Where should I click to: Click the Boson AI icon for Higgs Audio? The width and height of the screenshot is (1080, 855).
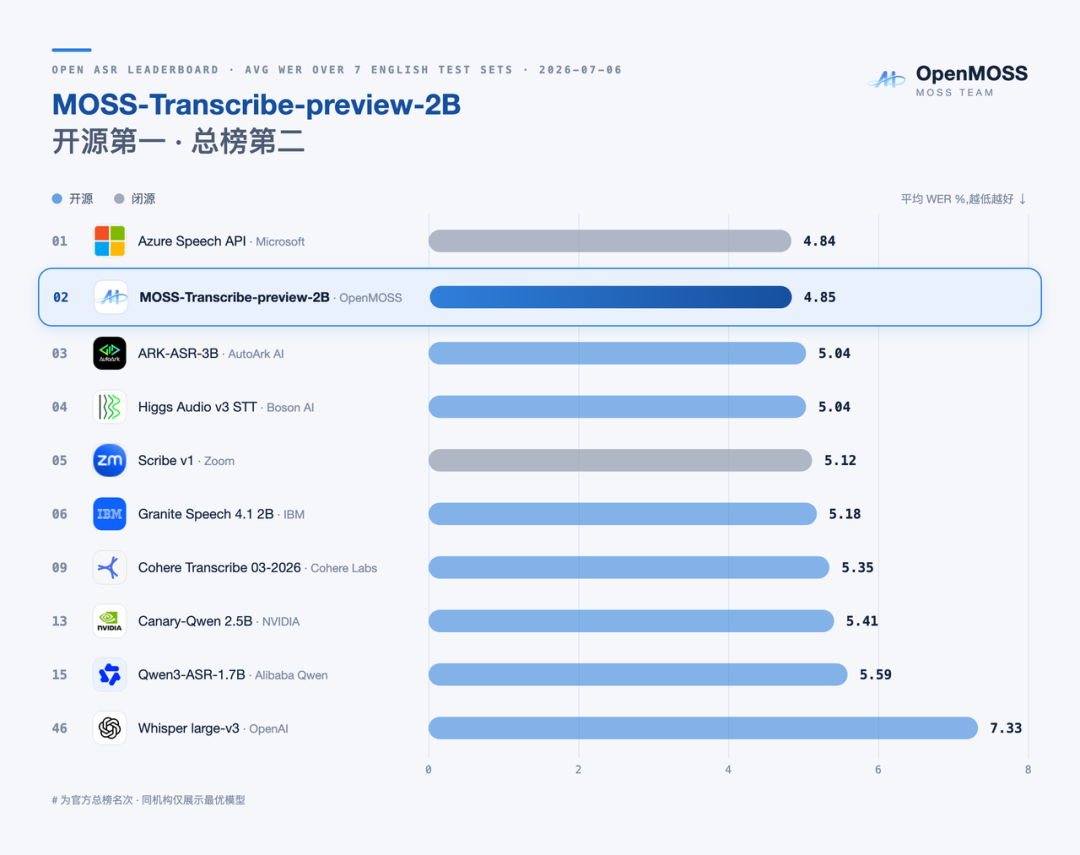[110, 406]
